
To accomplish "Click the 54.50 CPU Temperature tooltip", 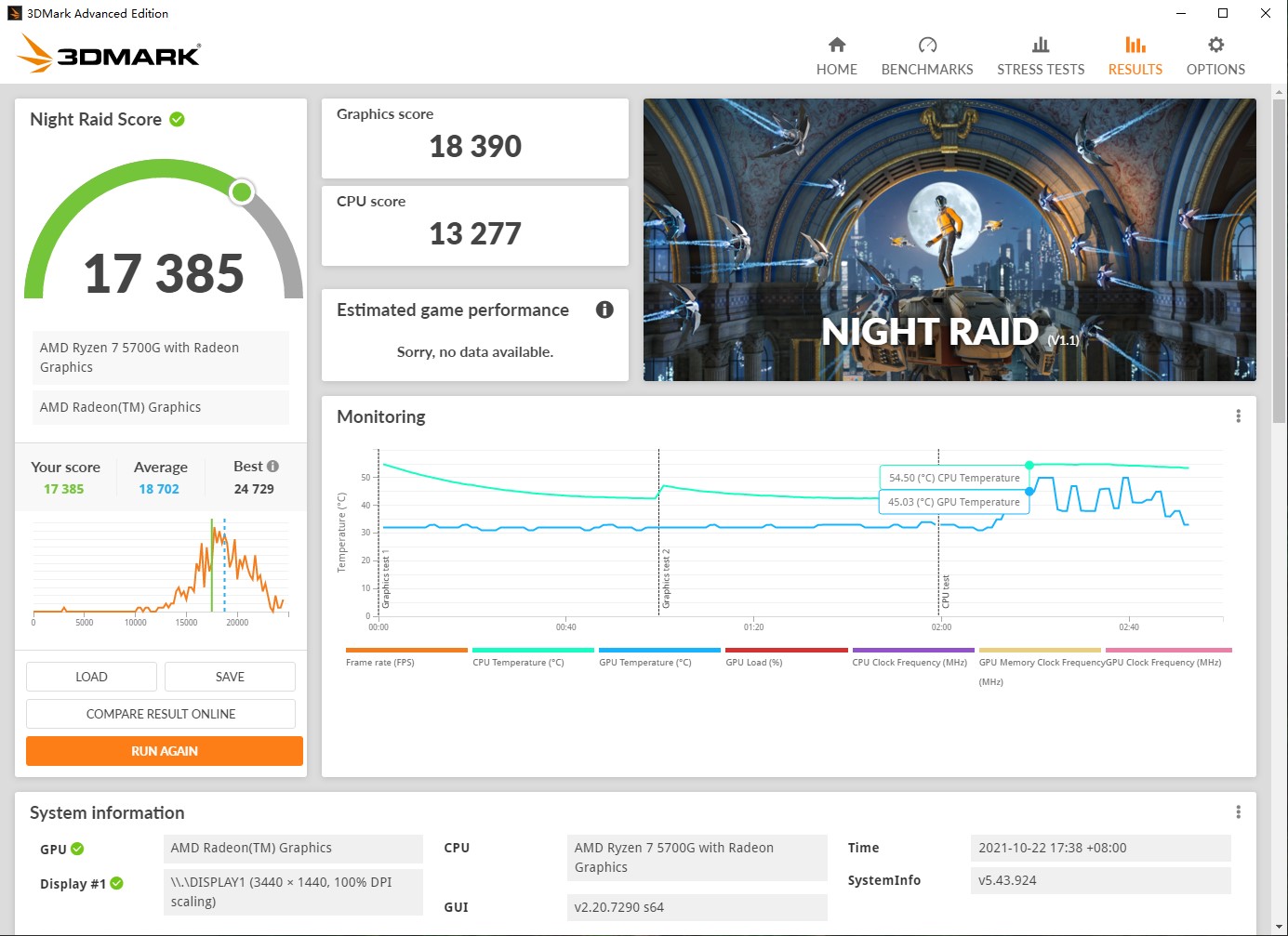I will 954,478.
